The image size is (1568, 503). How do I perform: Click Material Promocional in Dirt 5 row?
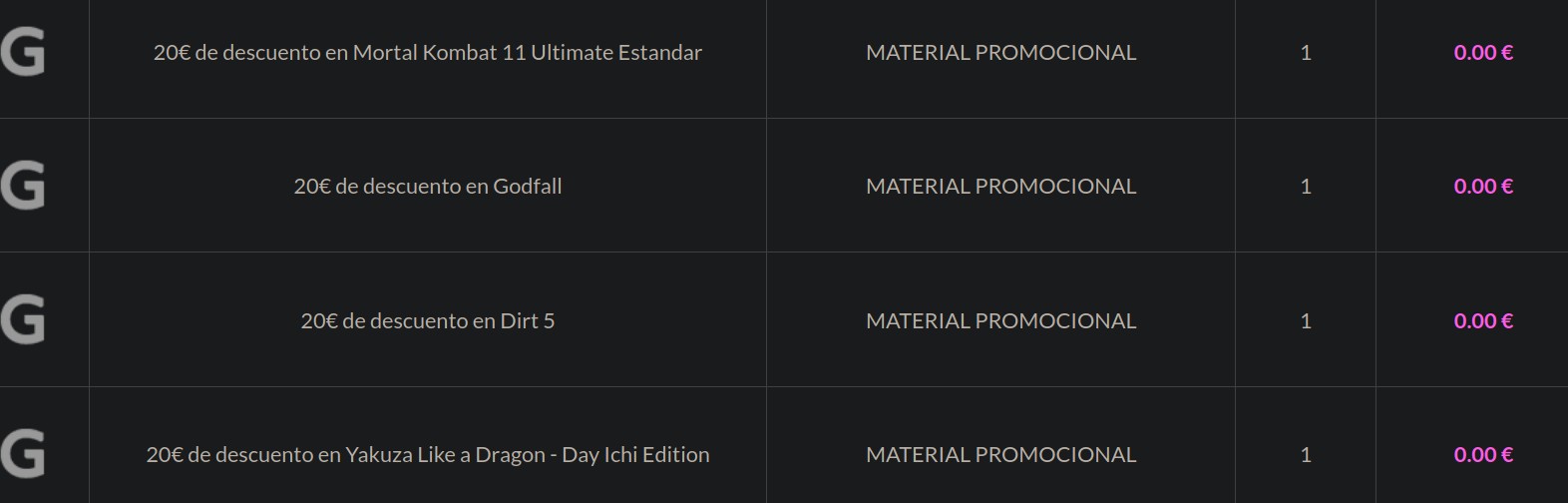click(1000, 321)
